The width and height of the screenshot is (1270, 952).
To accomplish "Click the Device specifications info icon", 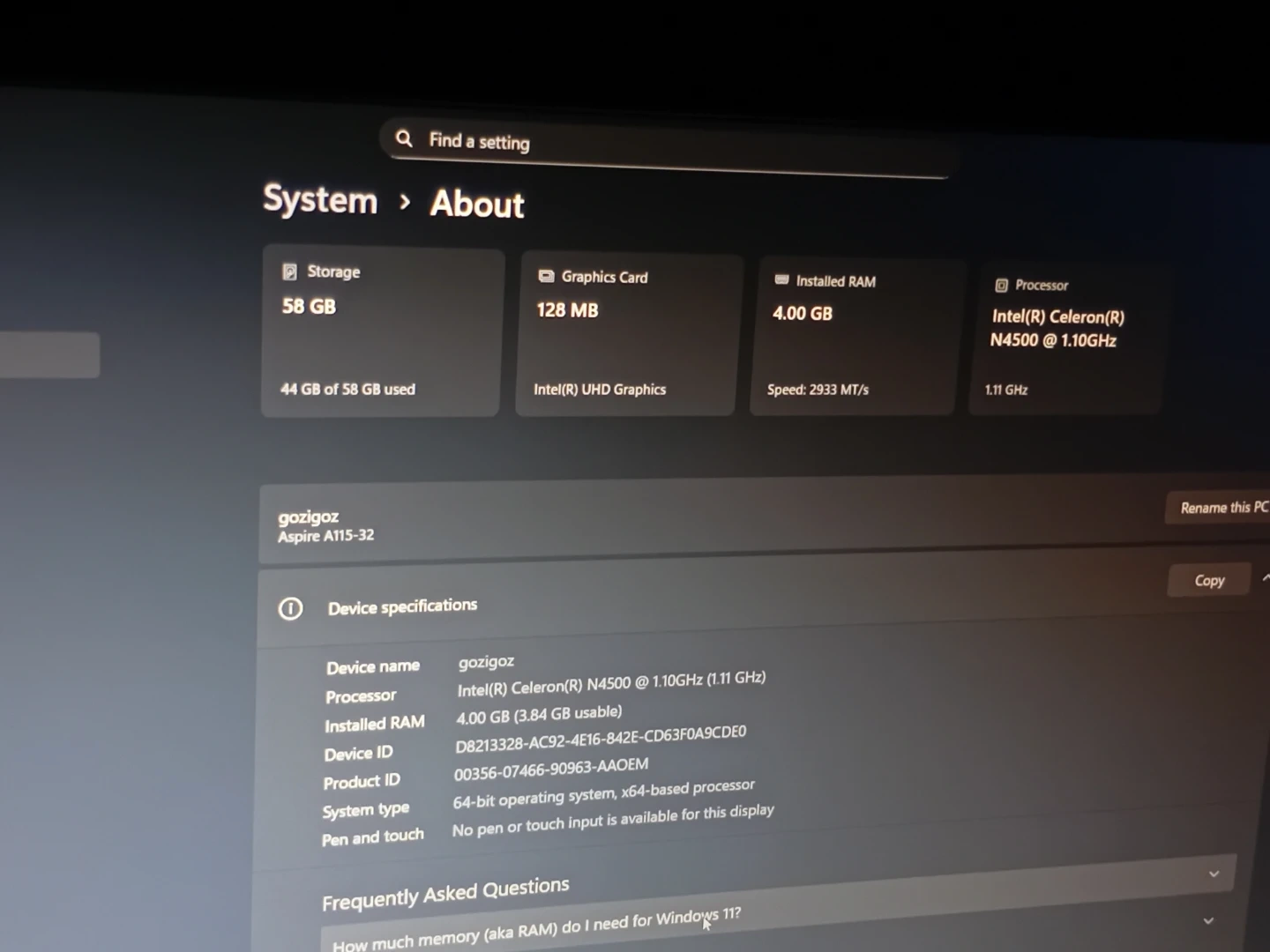I will (290, 608).
